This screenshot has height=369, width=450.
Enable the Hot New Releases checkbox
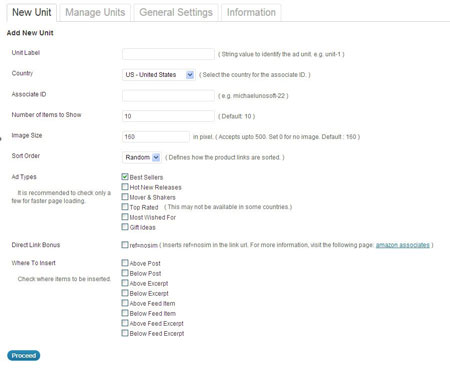point(125,187)
